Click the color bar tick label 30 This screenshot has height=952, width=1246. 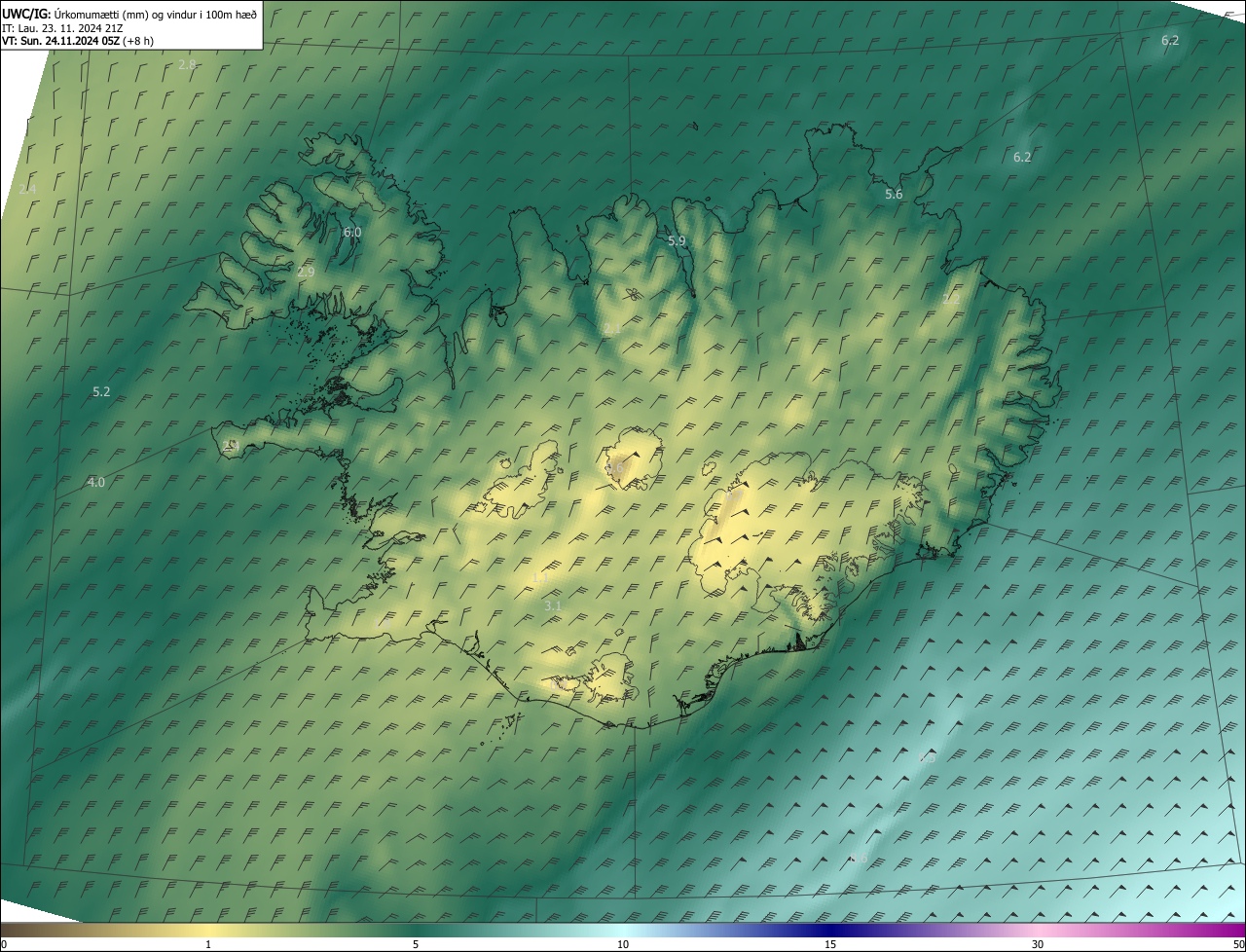point(1038,945)
